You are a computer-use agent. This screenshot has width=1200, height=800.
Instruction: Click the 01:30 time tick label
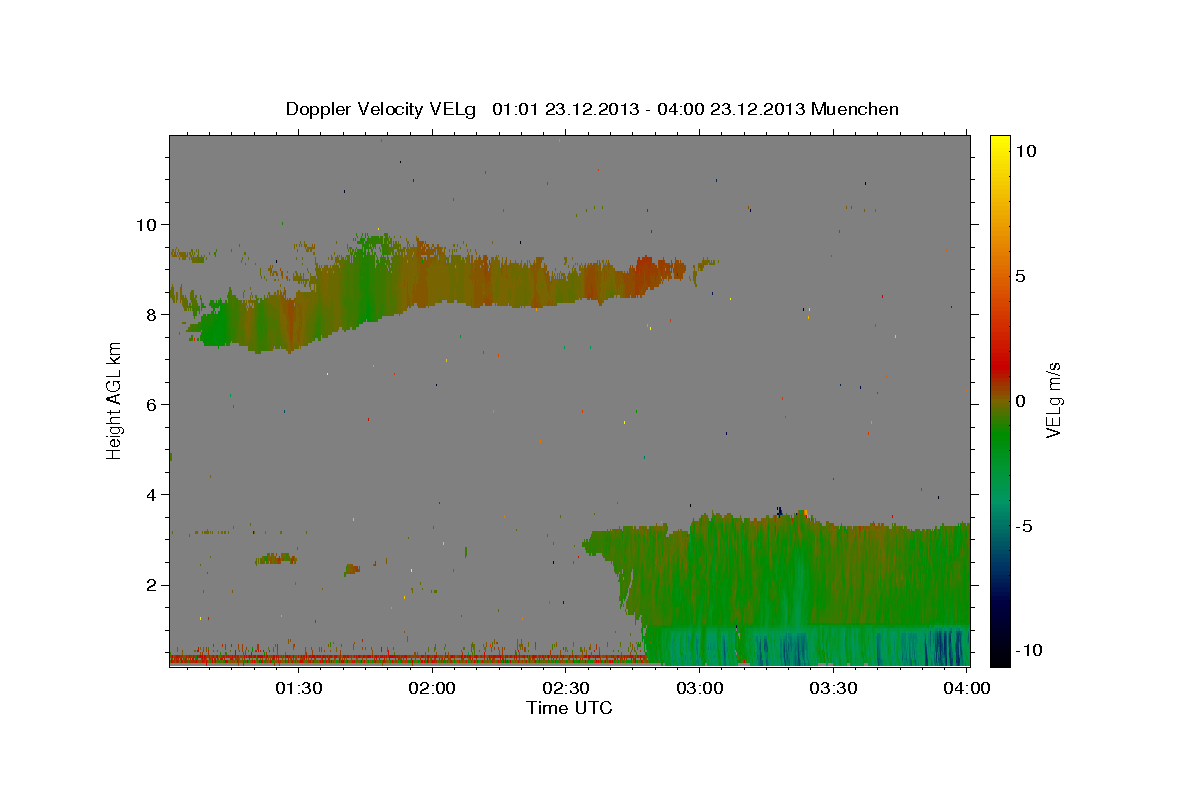point(299,688)
